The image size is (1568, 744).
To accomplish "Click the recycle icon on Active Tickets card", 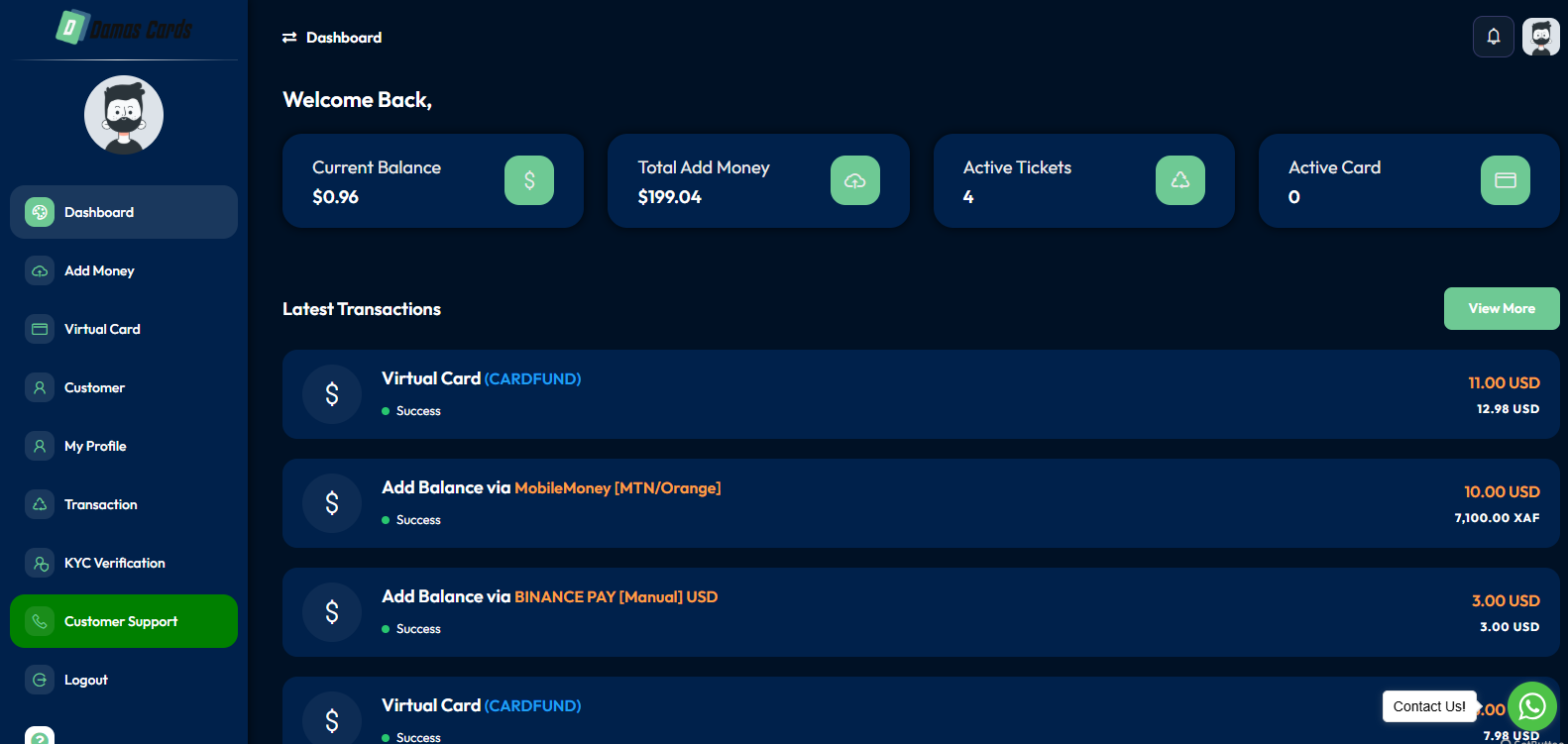I will click(x=1180, y=180).
